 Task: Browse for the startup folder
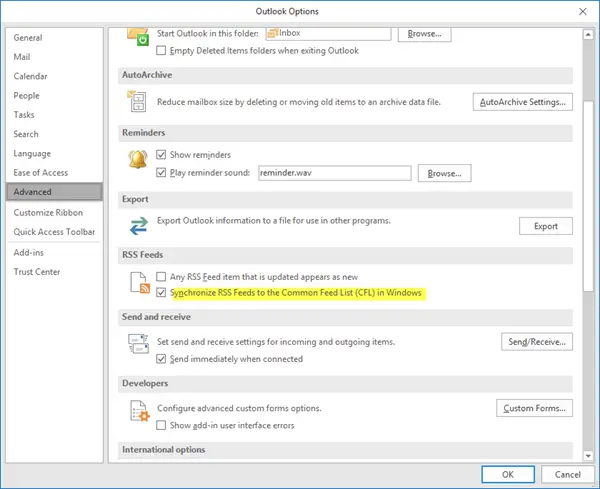(x=424, y=34)
